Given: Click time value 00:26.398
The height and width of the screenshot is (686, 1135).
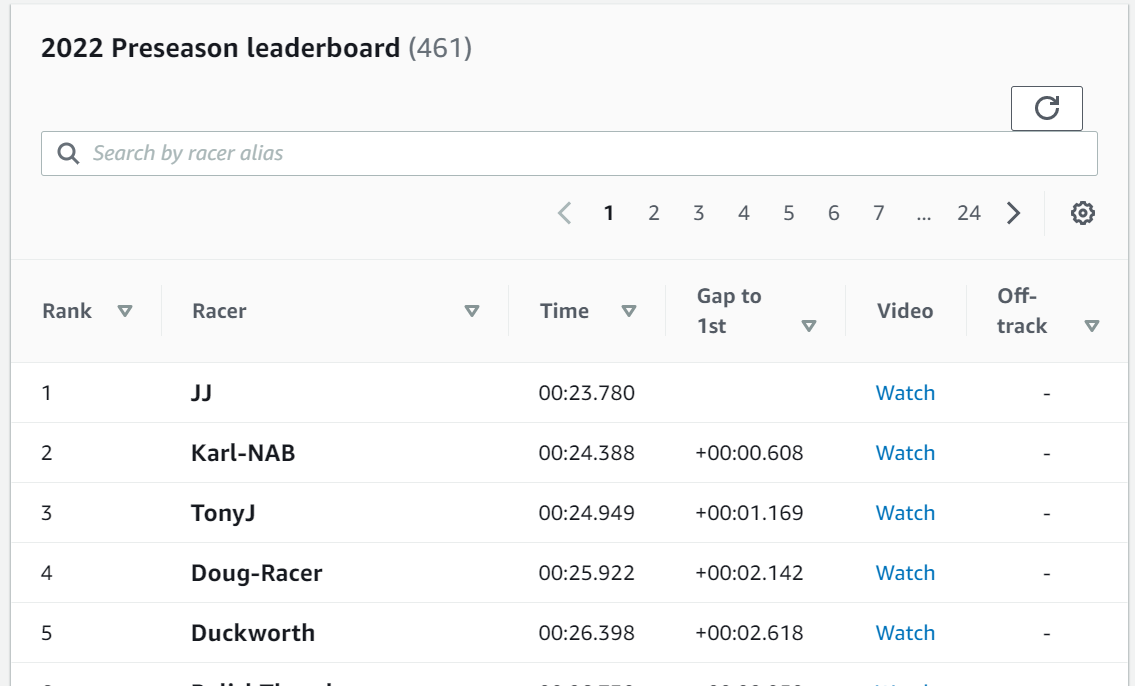Looking at the screenshot, I should (x=586, y=633).
